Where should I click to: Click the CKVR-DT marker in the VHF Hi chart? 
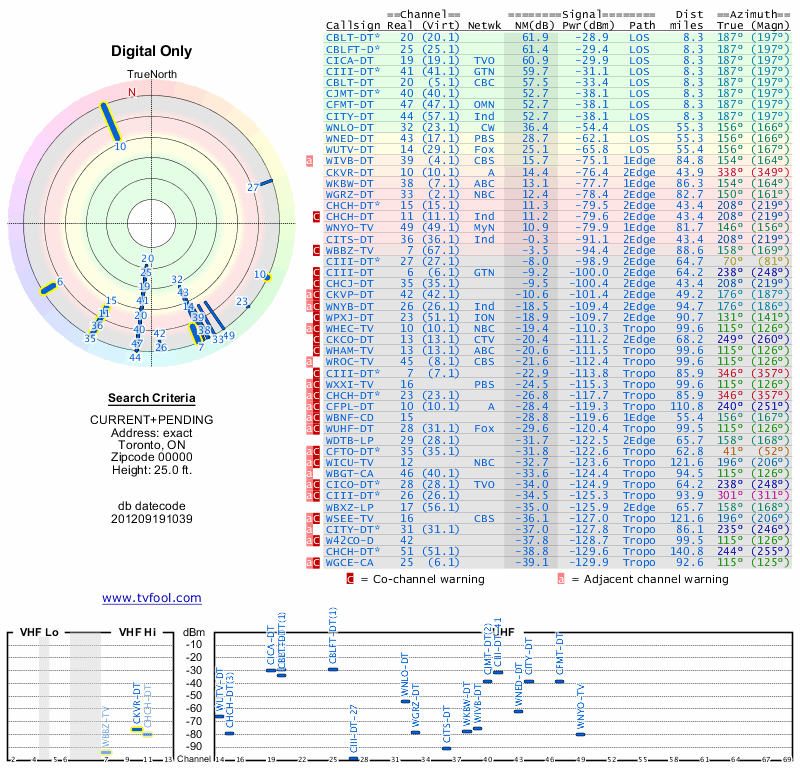tap(137, 729)
